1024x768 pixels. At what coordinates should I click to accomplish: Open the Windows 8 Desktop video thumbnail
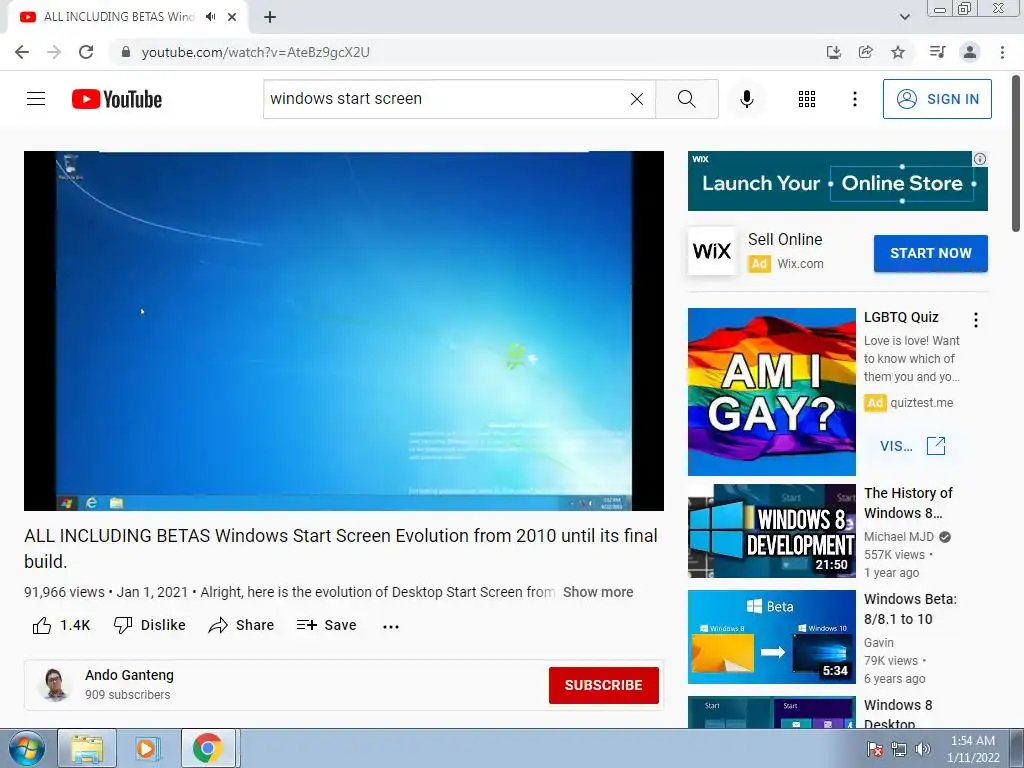click(x=771, y=712)
